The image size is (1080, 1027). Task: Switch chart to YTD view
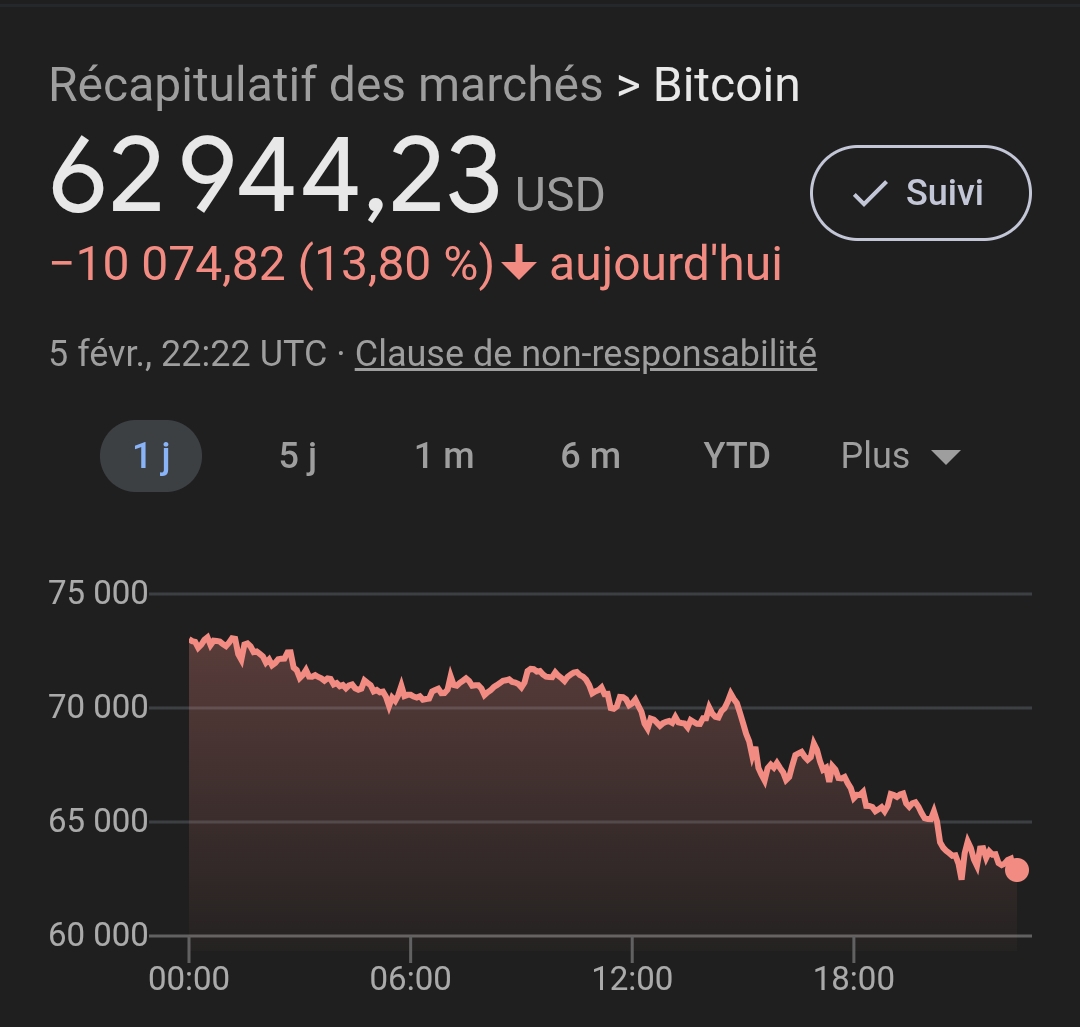point(737,456)
